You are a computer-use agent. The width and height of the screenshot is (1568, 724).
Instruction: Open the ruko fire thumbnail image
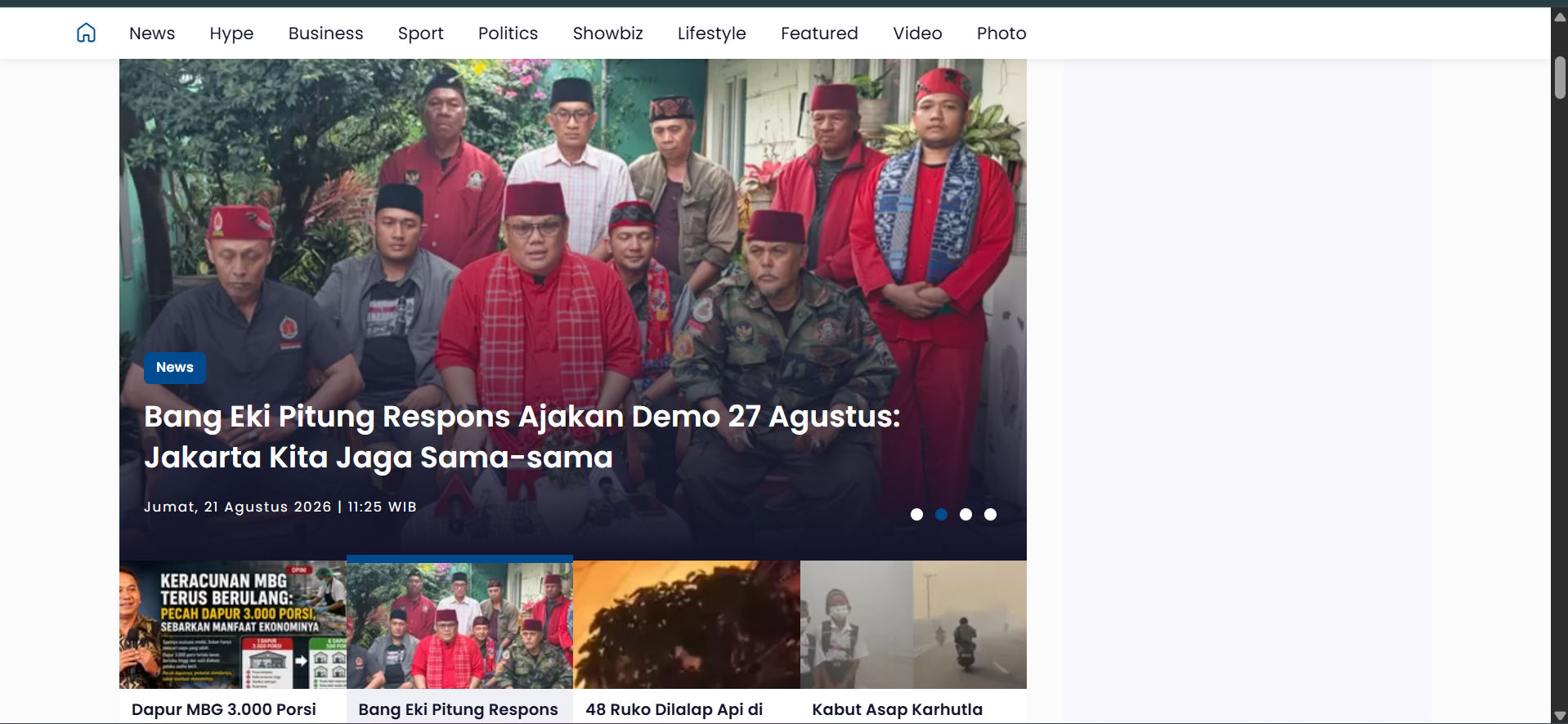click(x=687, y=624)
